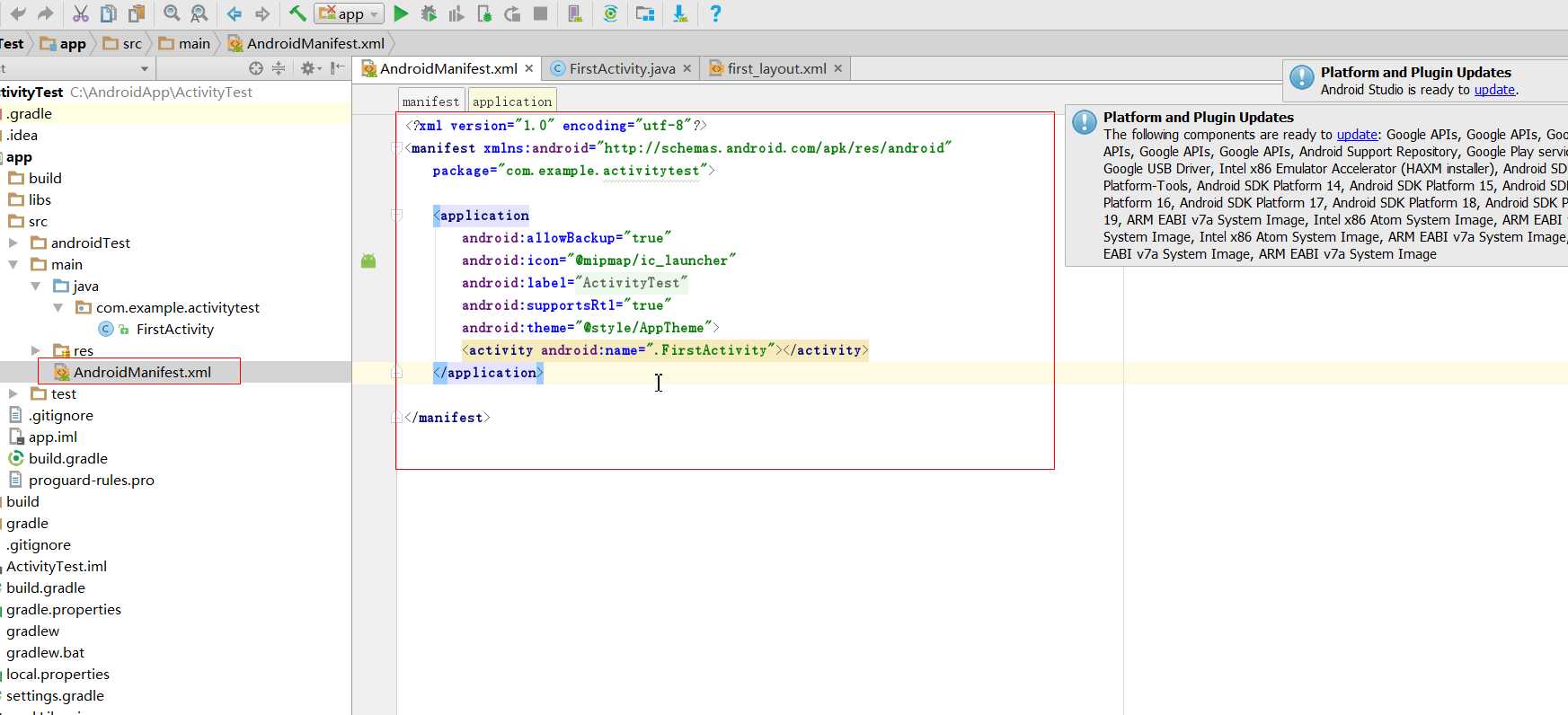This screenshot has width=1568, height=715.
Task: Collapse the java folder
Action: point(35,286)
